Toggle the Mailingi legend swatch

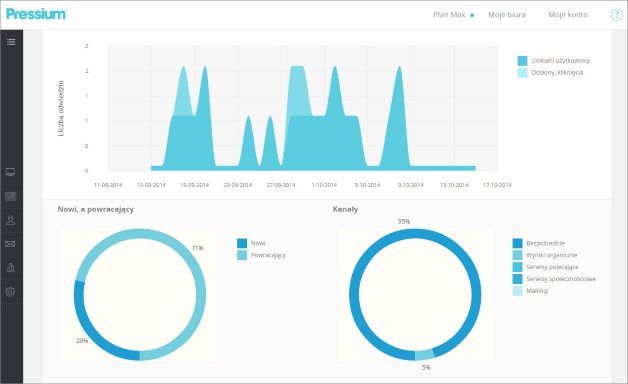coord(517,291)
